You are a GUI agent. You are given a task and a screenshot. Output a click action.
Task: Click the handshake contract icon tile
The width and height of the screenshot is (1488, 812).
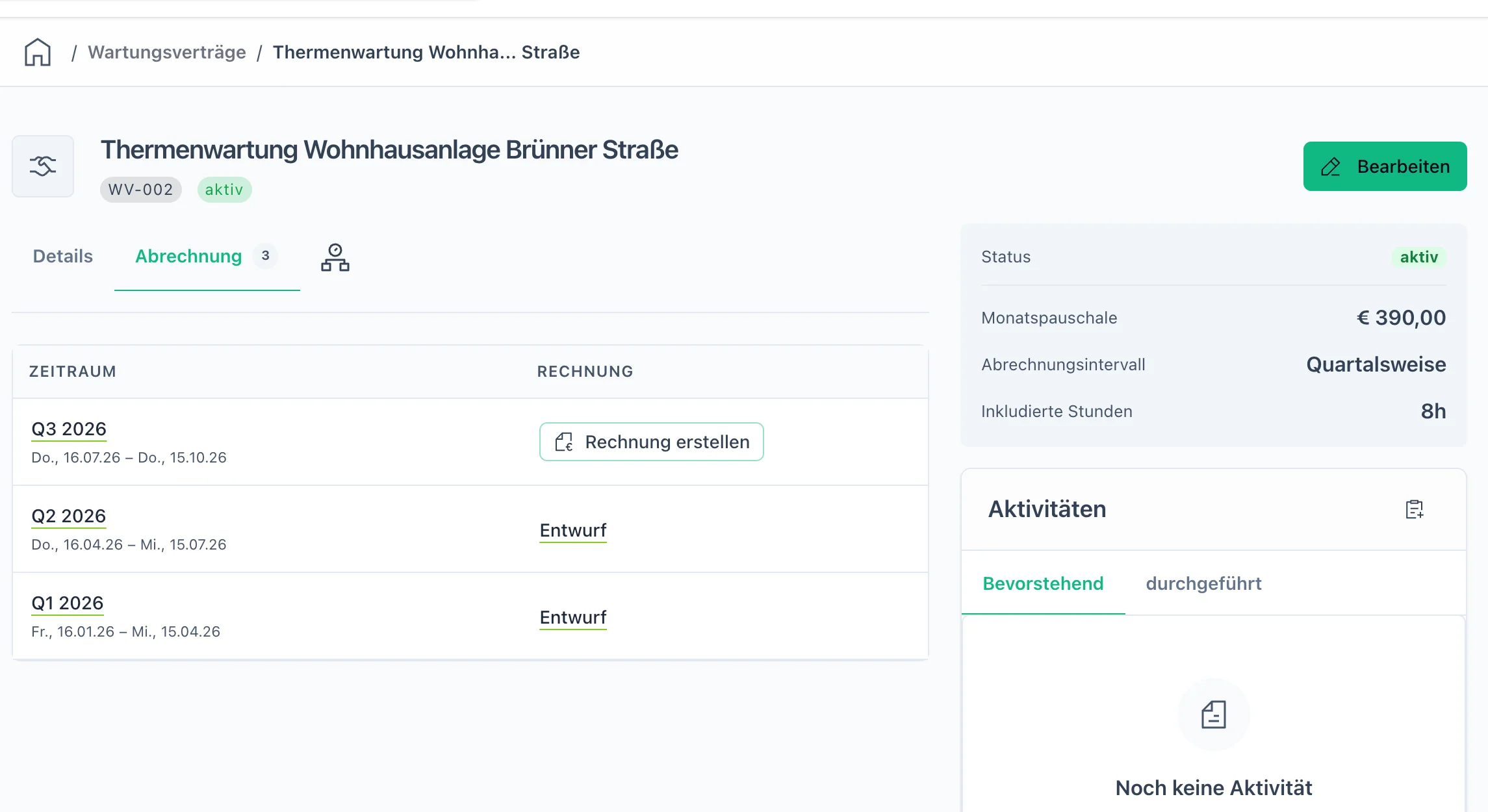[x=43, y=166]
